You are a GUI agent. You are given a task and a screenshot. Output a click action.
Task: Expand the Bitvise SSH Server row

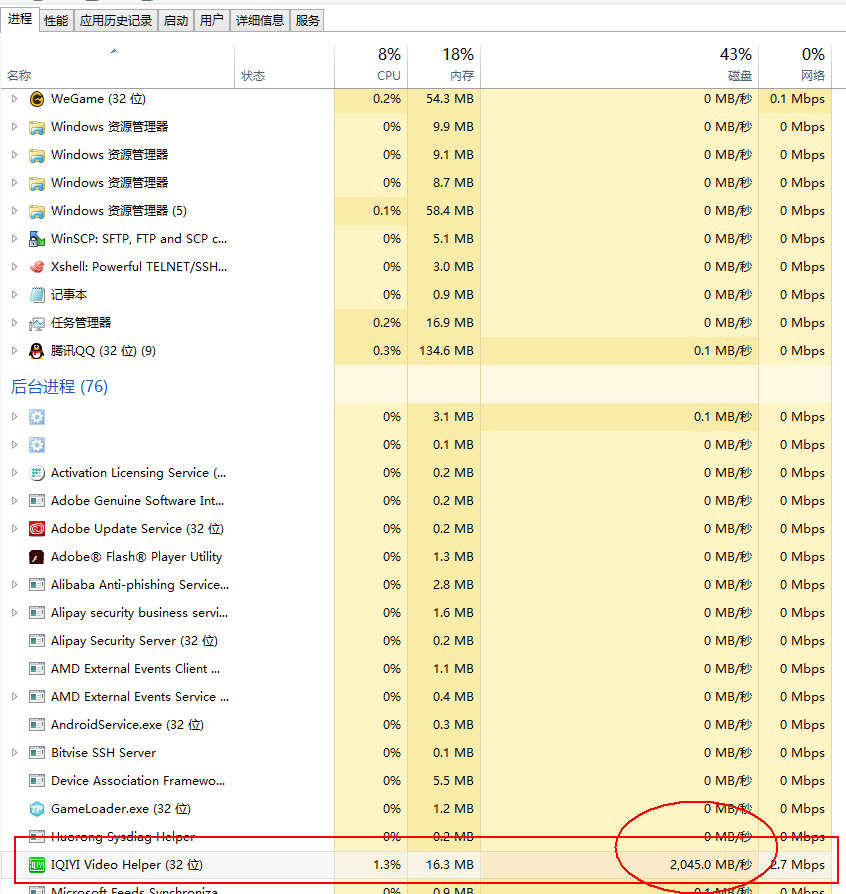[x=14, y=752]
